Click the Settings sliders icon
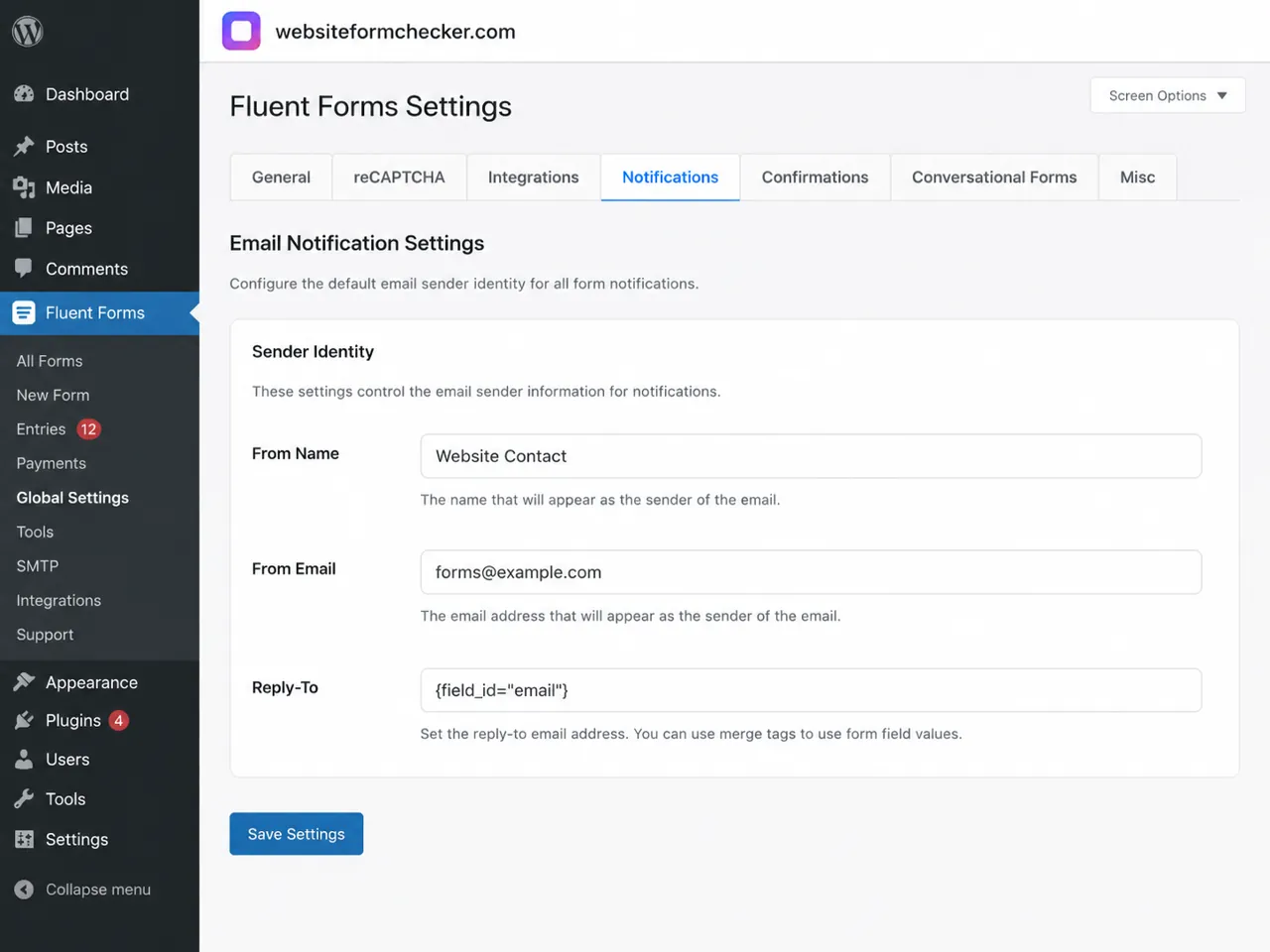1270x952 pixels. coord(24,840)
